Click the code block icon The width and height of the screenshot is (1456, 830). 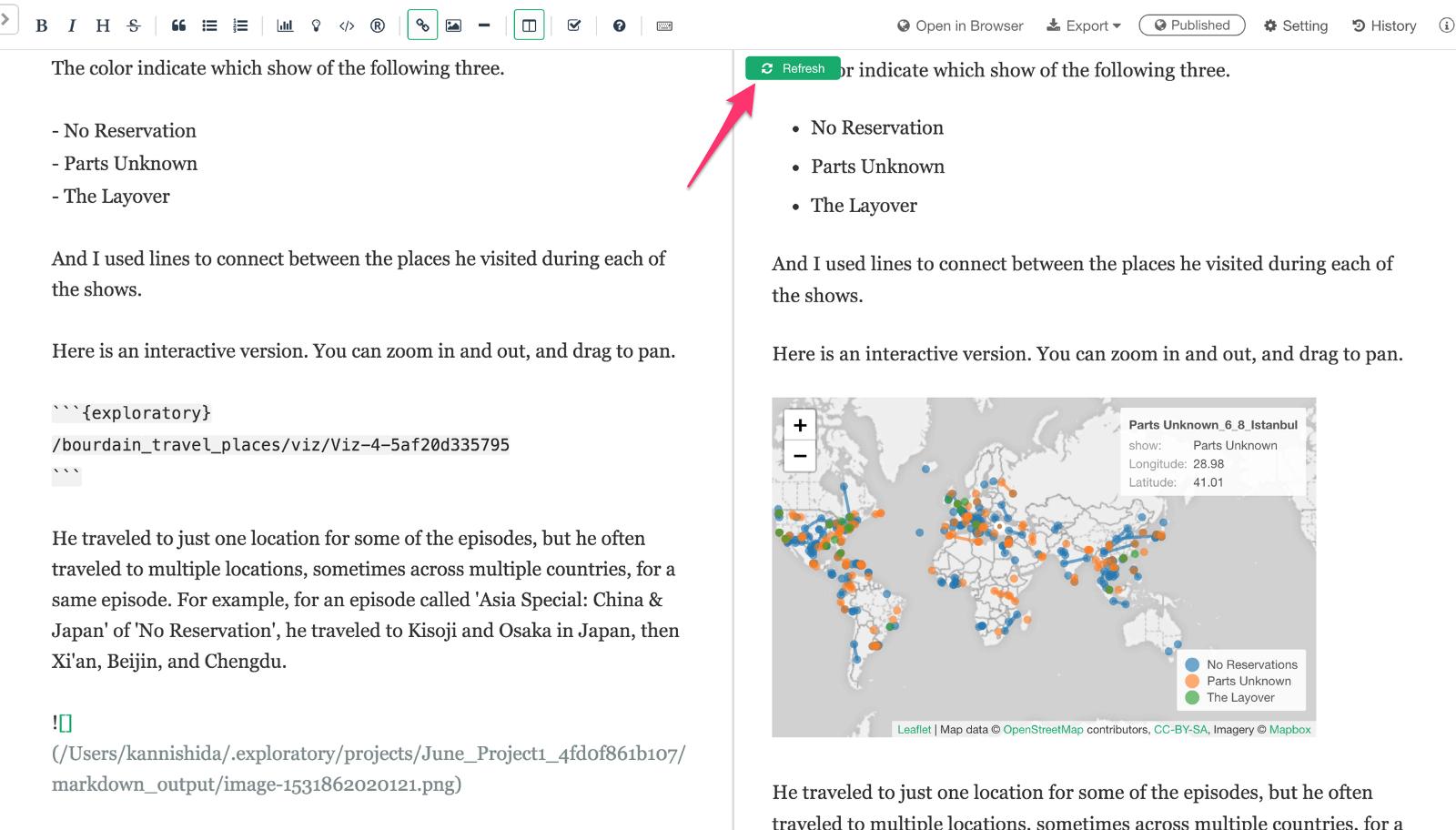click(347, 25)
